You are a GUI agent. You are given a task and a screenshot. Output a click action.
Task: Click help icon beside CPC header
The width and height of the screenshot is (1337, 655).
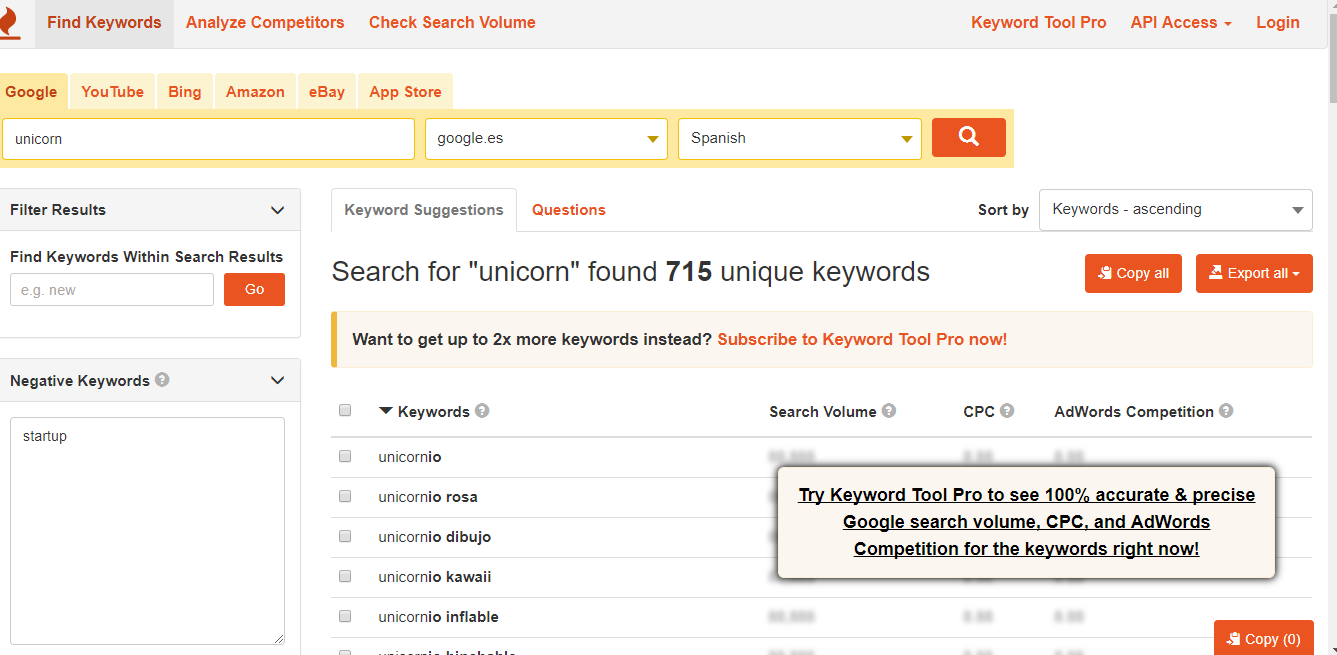tap(1007, 411)
